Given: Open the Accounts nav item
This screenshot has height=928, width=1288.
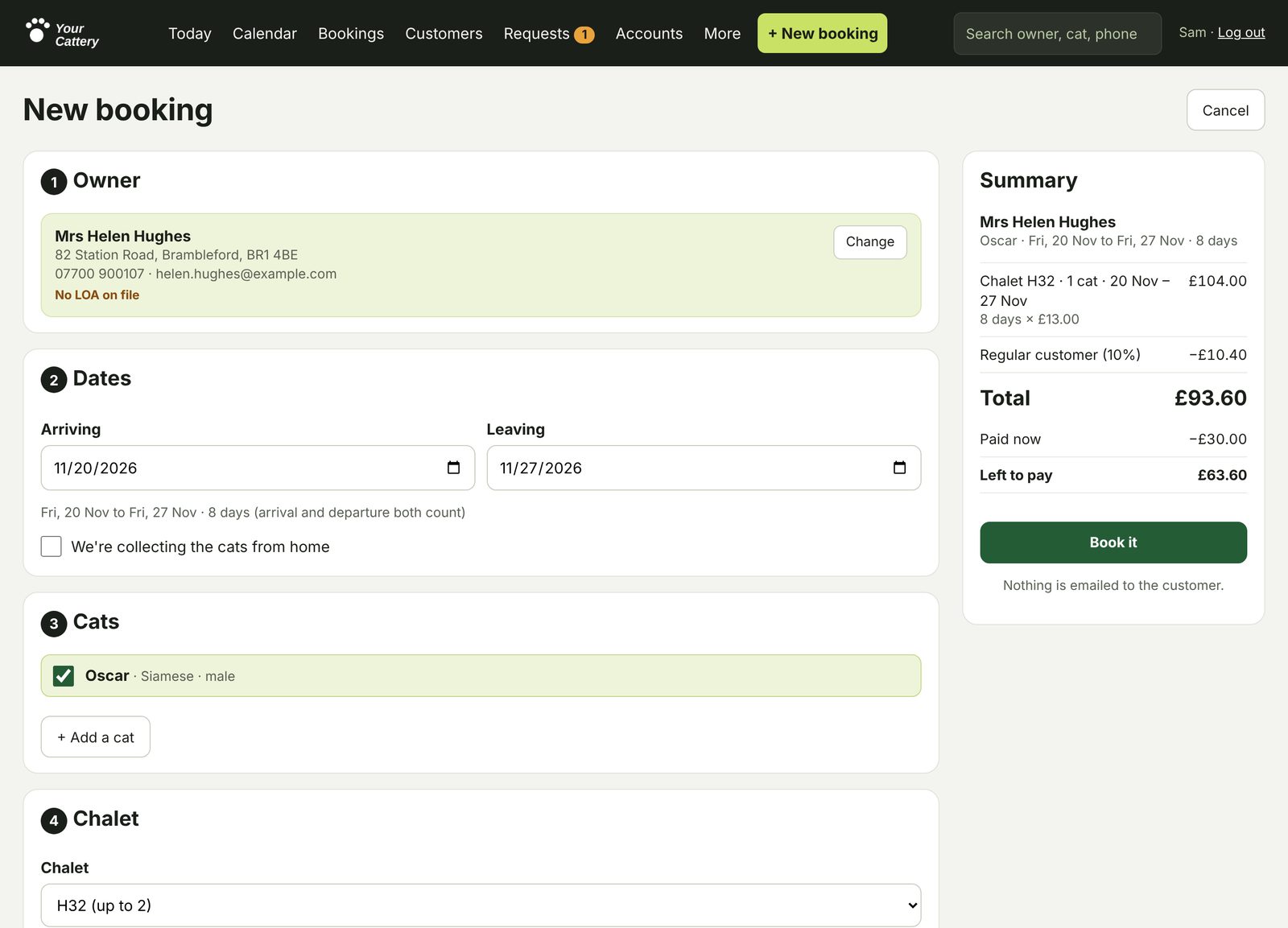Looking at the screenshot, I should tap(649, 34).
